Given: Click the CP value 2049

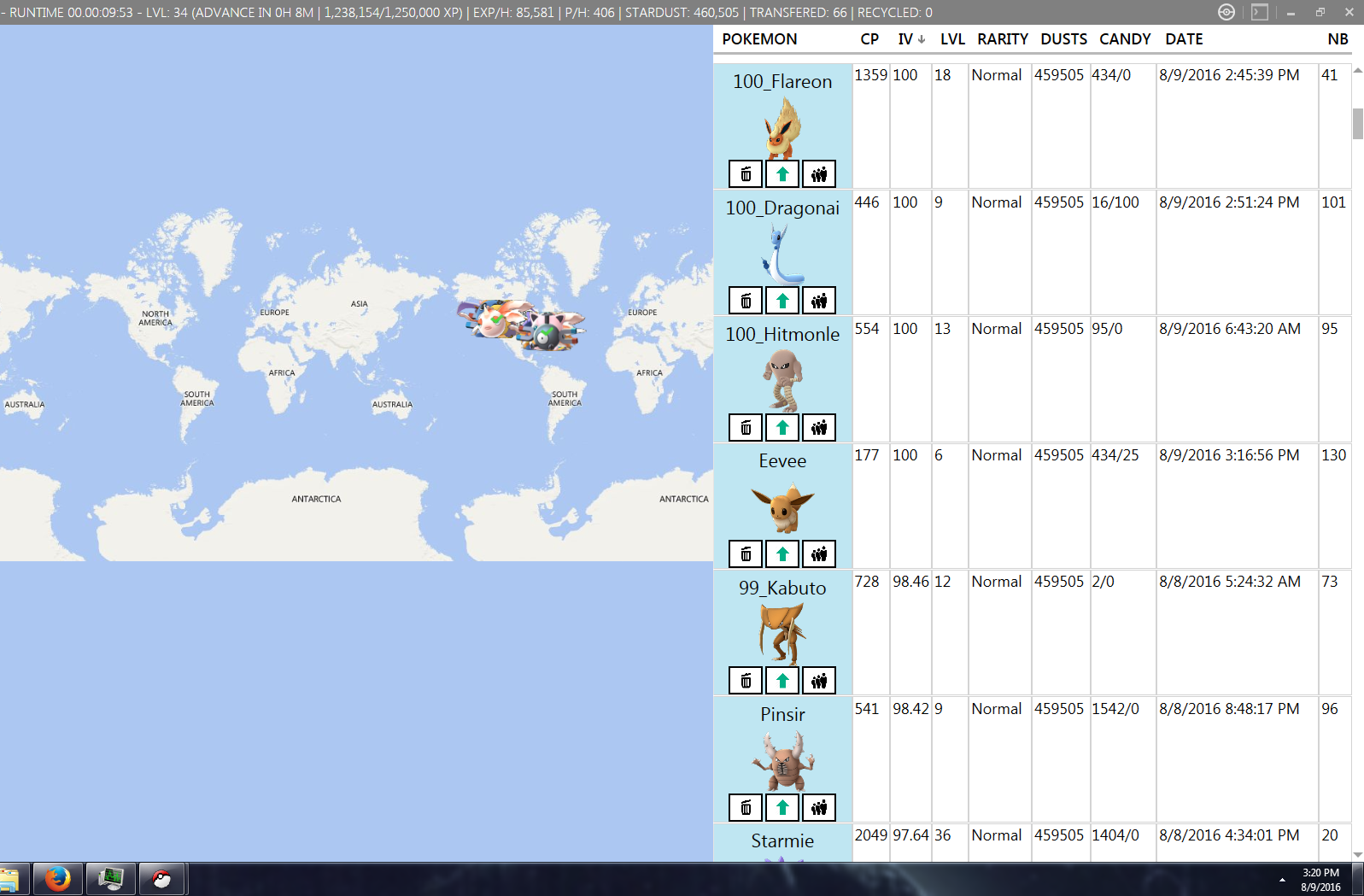Looking at the screenshot, I should point(871,835).
